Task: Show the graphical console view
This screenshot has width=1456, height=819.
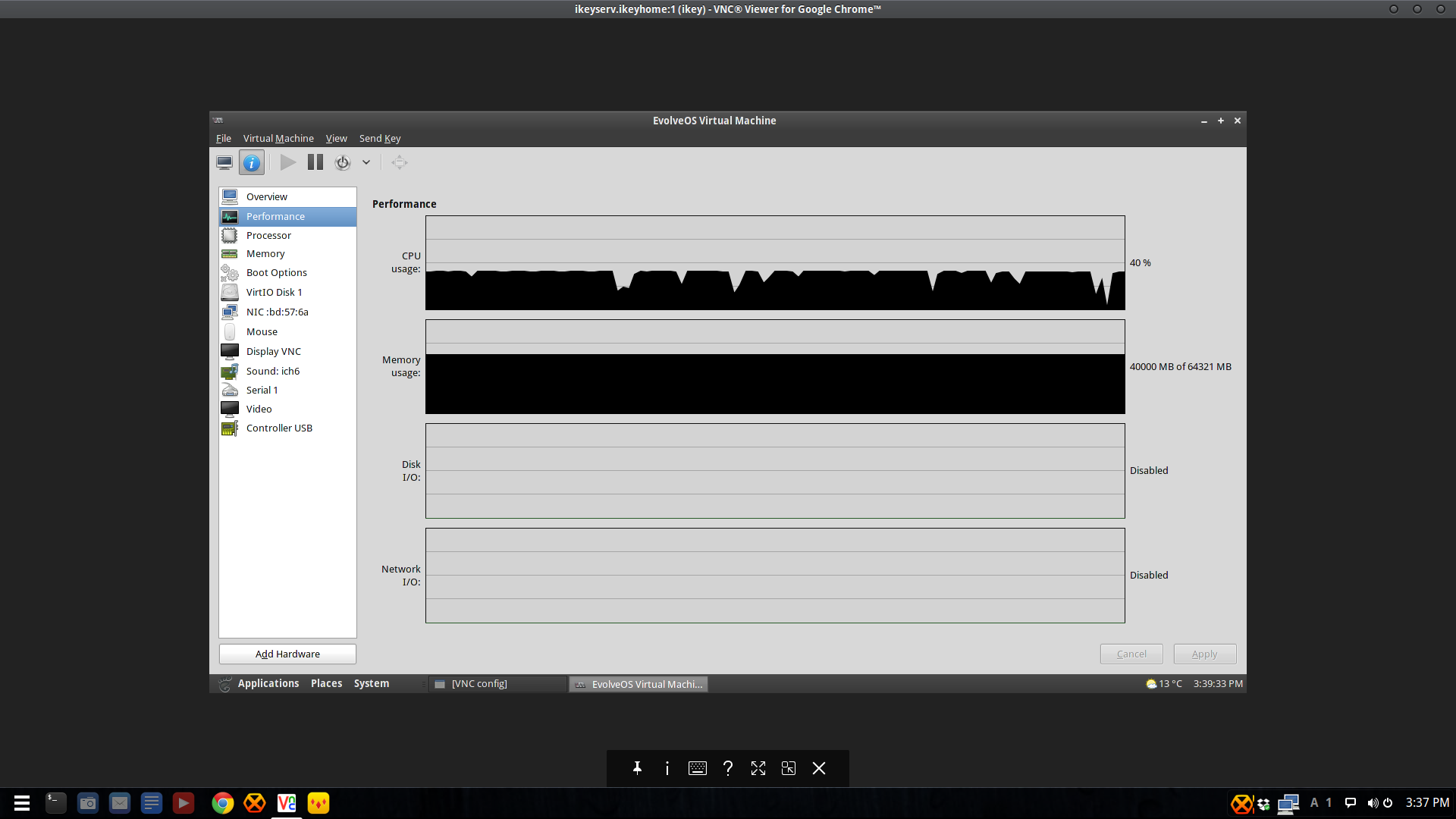Action: pos(224,162)
